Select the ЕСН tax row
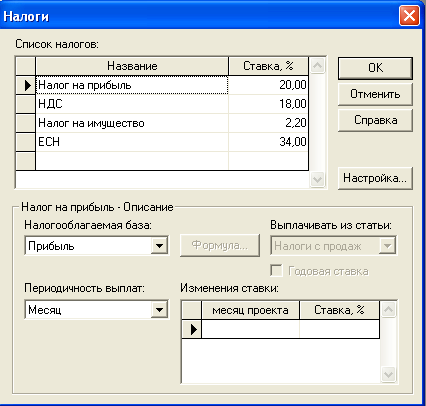The width and height of the screenshot is (426, 406). 172,142
